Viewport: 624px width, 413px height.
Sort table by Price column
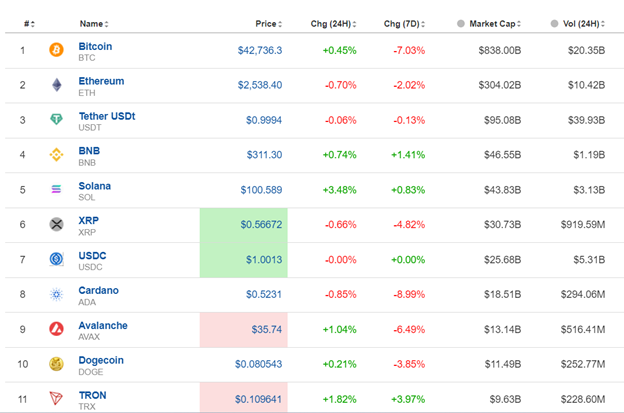(x=265, y=22)
